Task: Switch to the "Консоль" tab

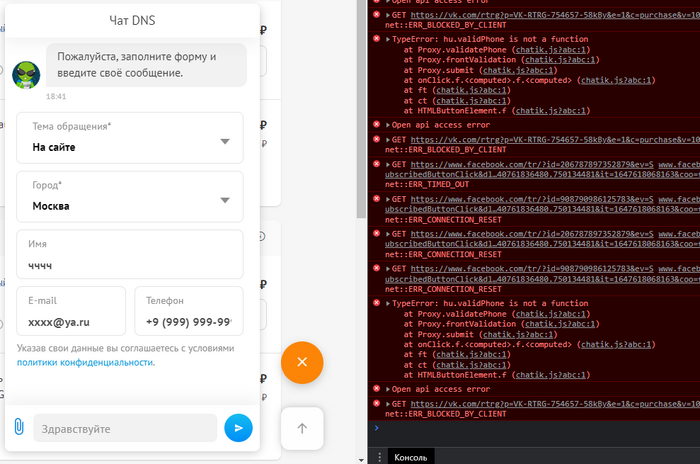Action: click(x=412, y=455)
